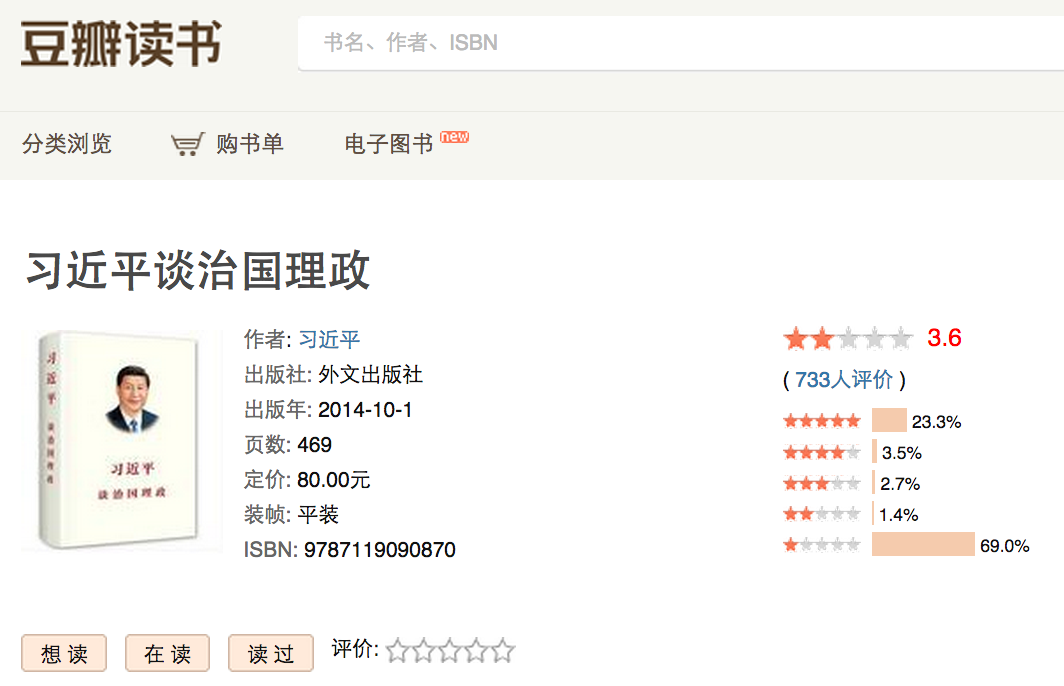The width and height of the screenshot is (1064, 686).
Task: Click the five-star row icons beside 23.3%
Action: 822,421
